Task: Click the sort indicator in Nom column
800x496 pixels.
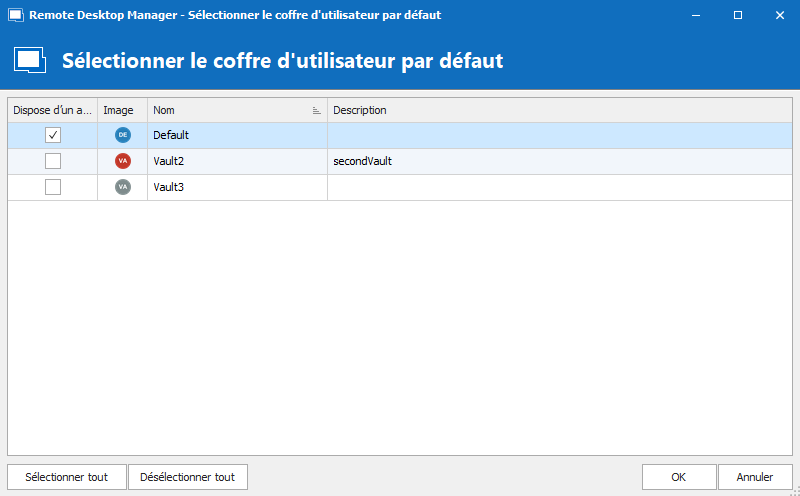Action: click(316, 110)
